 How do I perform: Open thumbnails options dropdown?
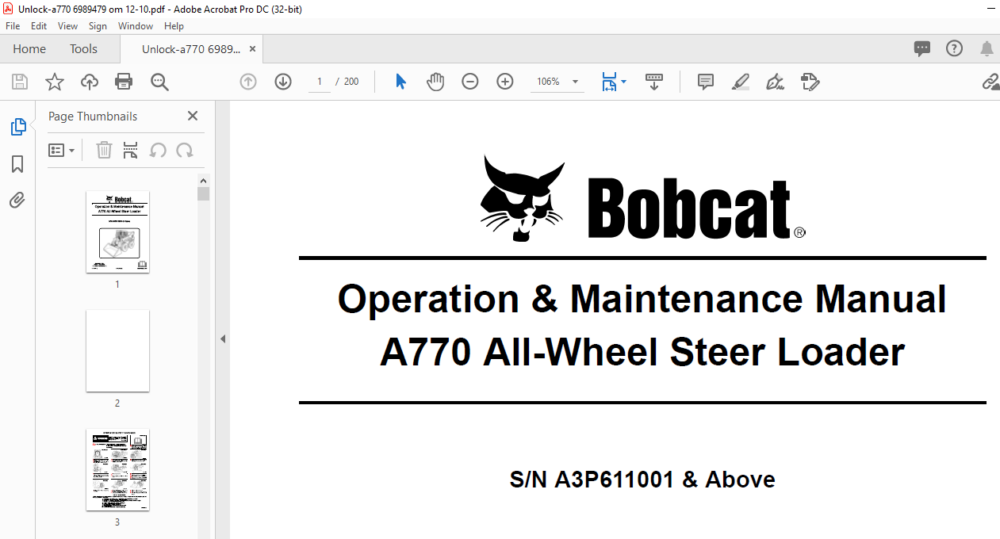[62, 151]
